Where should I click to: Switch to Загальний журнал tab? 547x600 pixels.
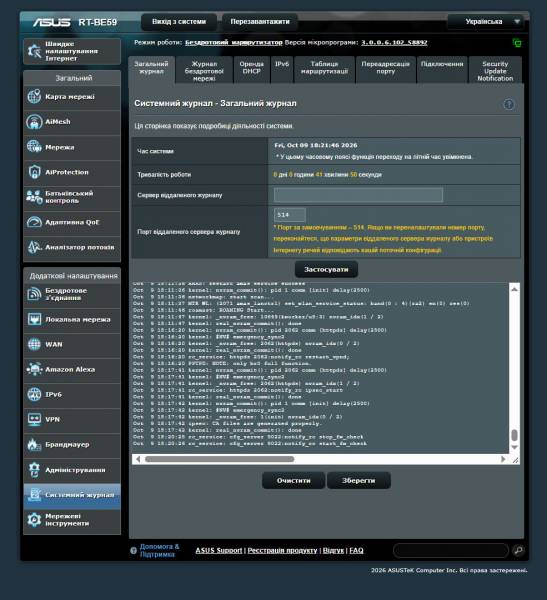[151, 70]
